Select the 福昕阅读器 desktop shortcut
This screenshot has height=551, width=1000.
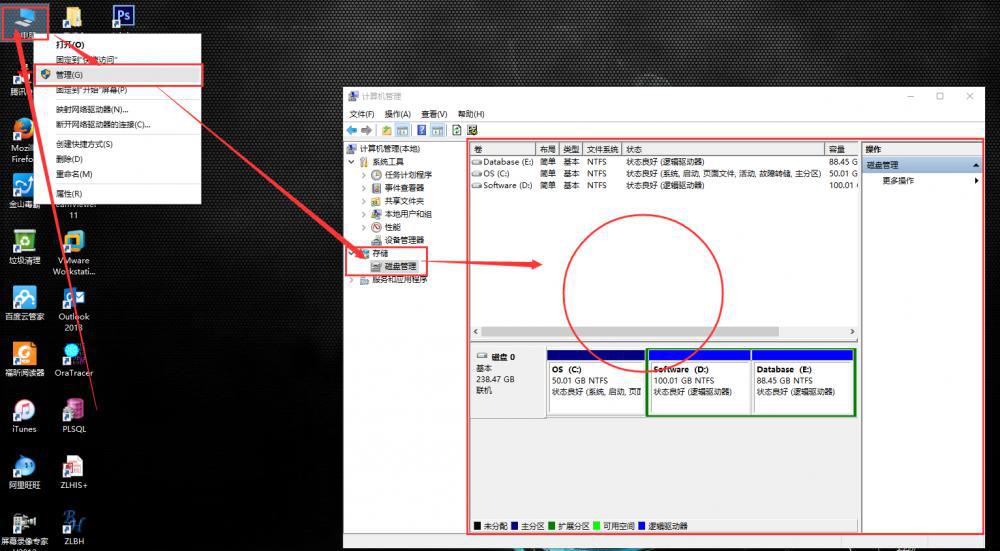pyautogui.click(x=24, y=359)
